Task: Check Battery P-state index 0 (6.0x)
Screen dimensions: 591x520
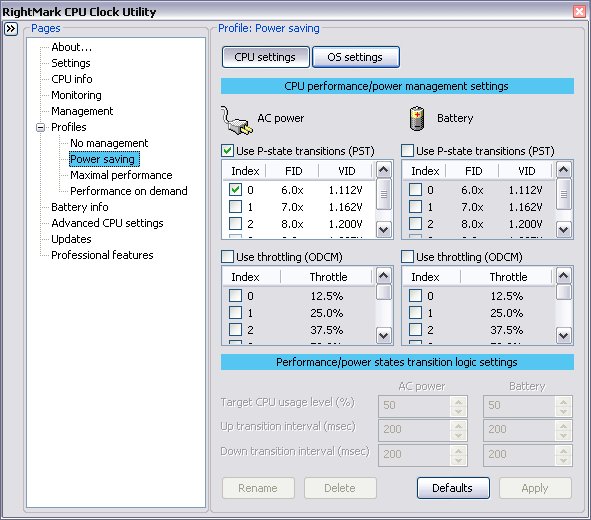Action: (415, 190)
